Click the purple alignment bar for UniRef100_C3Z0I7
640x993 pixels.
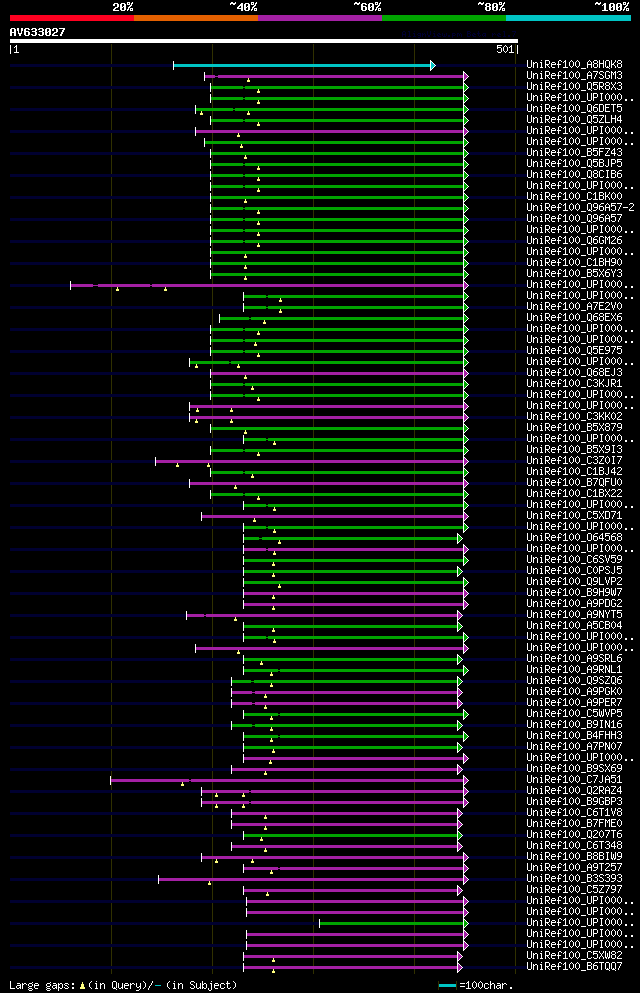click(x=311, y=462)
